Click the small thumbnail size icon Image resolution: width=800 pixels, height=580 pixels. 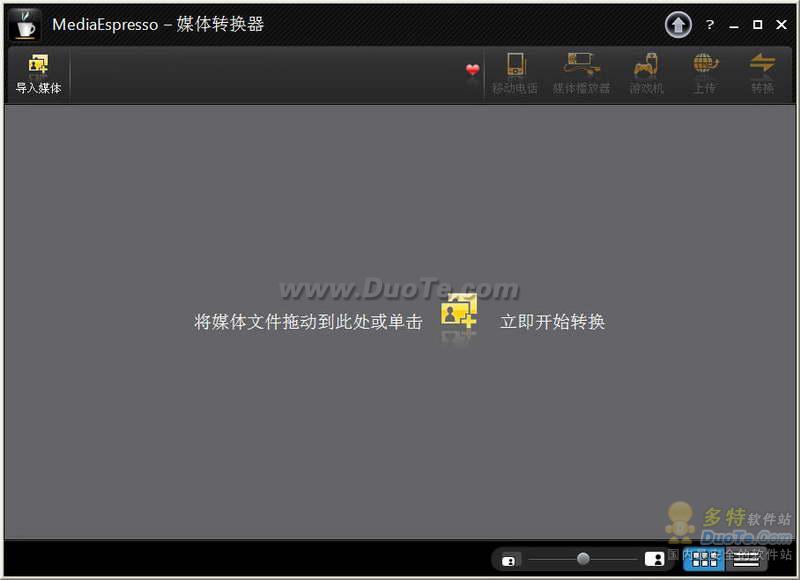coord(509,561)
